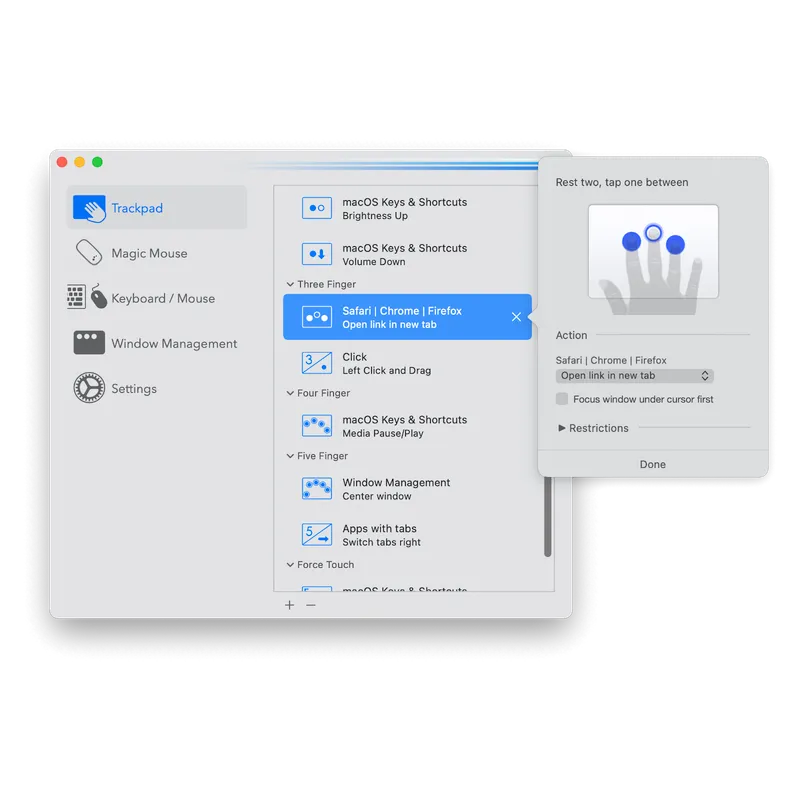Click the minus button to remove gesture
The image size is (800, 800).
pyautogui.click(x=311, y=605)
